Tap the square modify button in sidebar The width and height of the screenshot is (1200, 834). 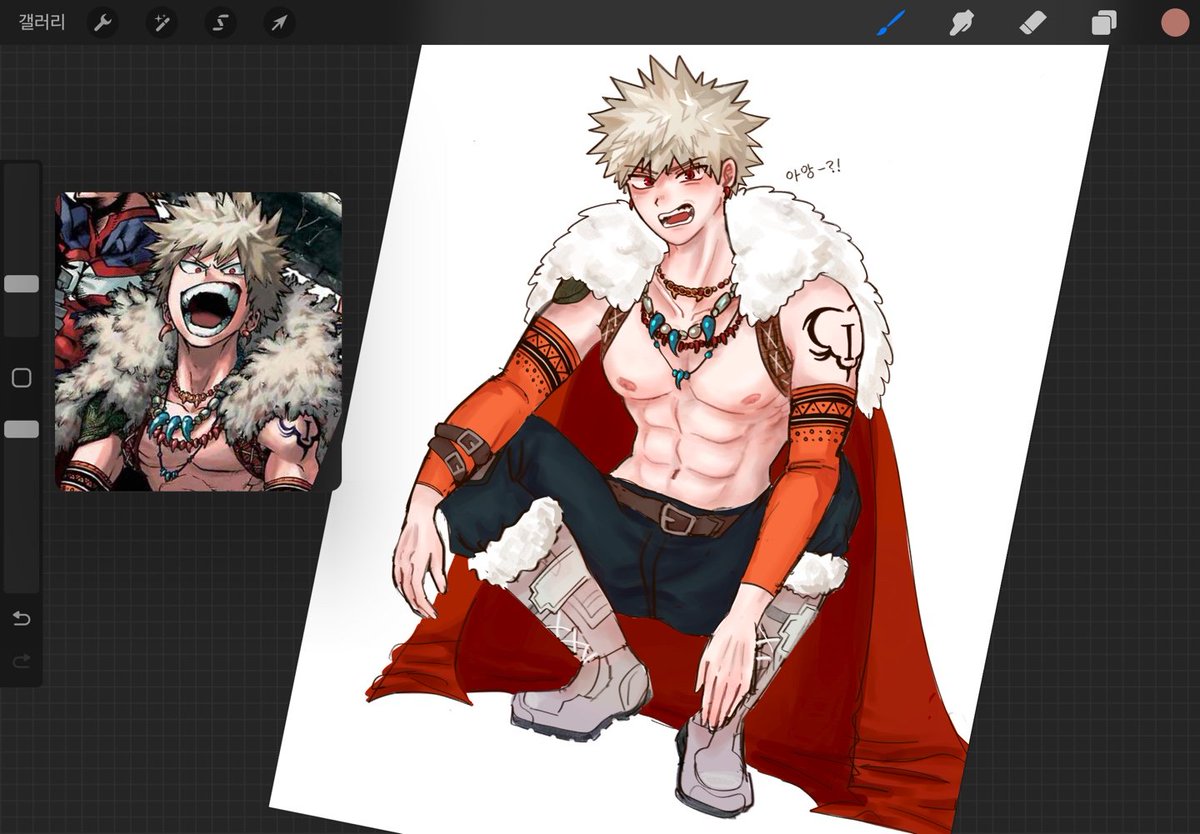tap(21, 378)
